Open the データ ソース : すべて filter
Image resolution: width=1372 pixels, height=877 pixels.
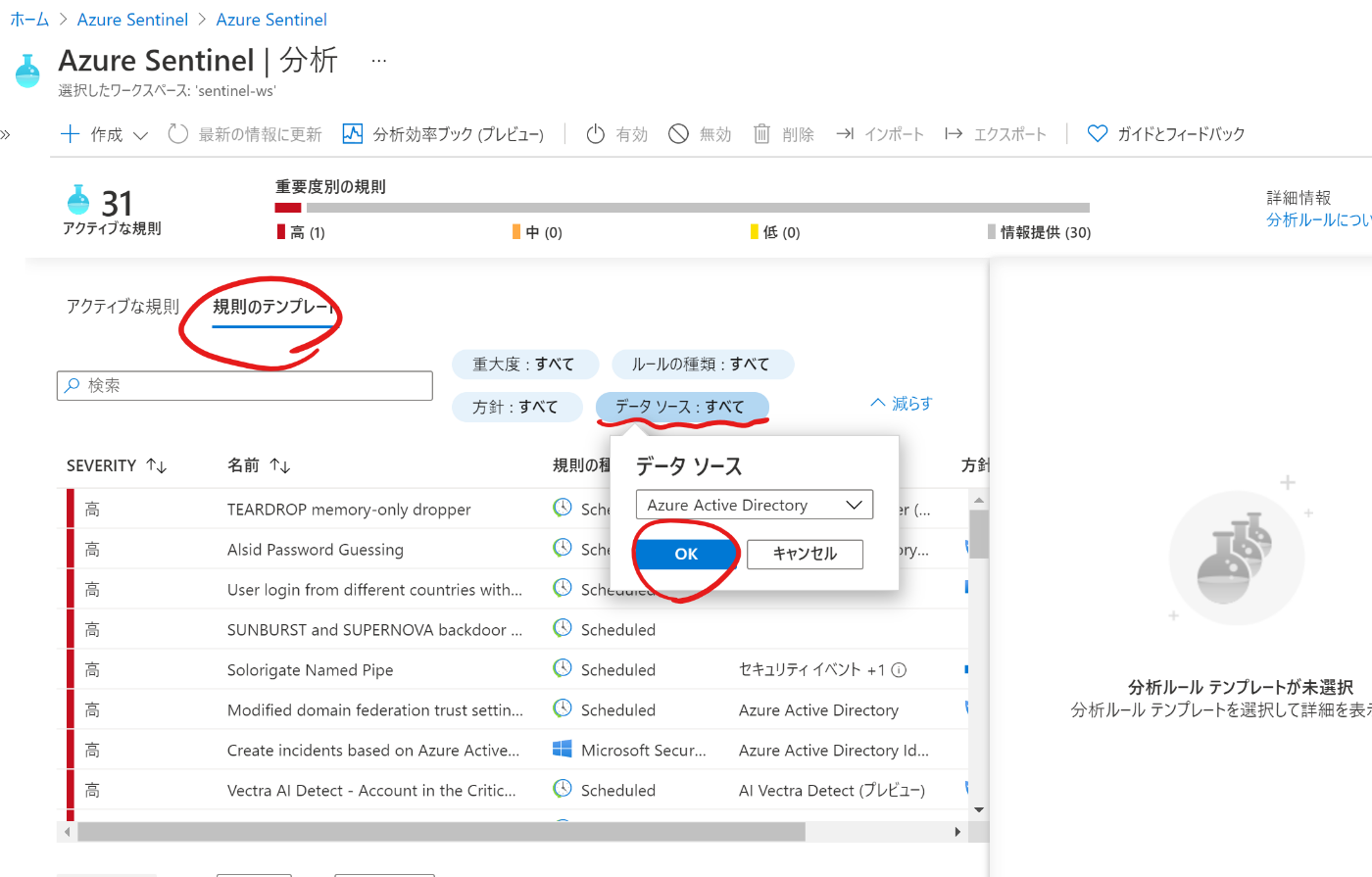tap(681, 407)
